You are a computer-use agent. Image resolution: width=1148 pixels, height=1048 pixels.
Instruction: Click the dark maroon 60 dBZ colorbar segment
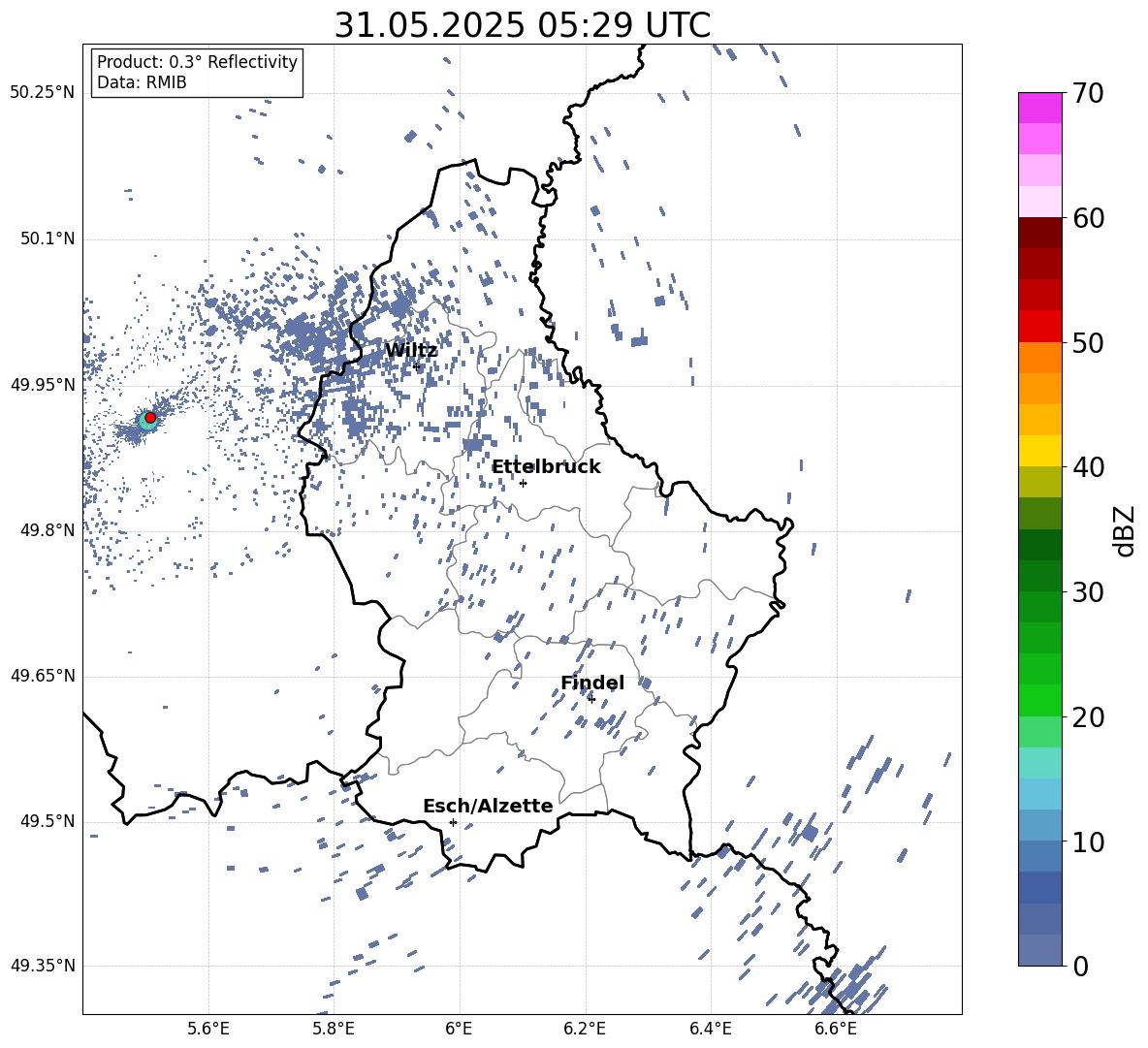tap(1039, 233)
